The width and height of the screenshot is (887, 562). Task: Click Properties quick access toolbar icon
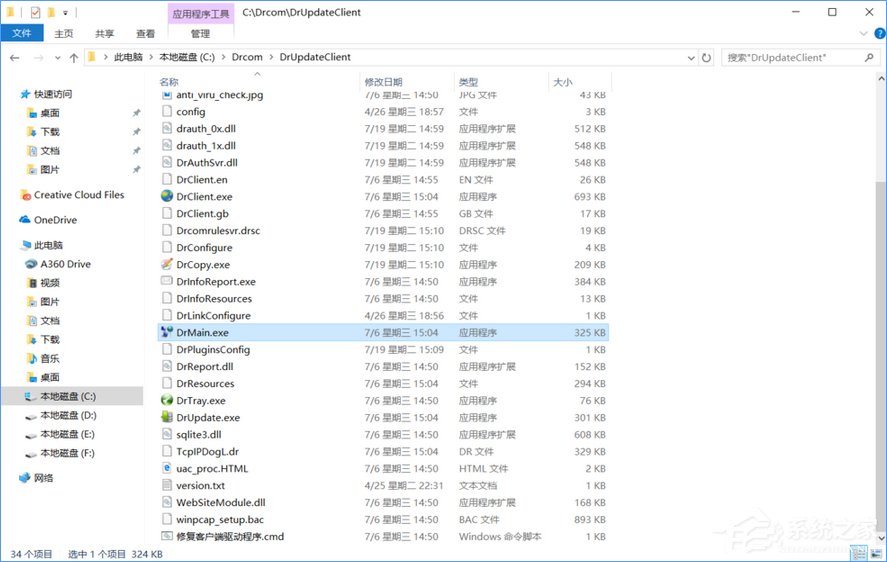click(x=35, y=12)
